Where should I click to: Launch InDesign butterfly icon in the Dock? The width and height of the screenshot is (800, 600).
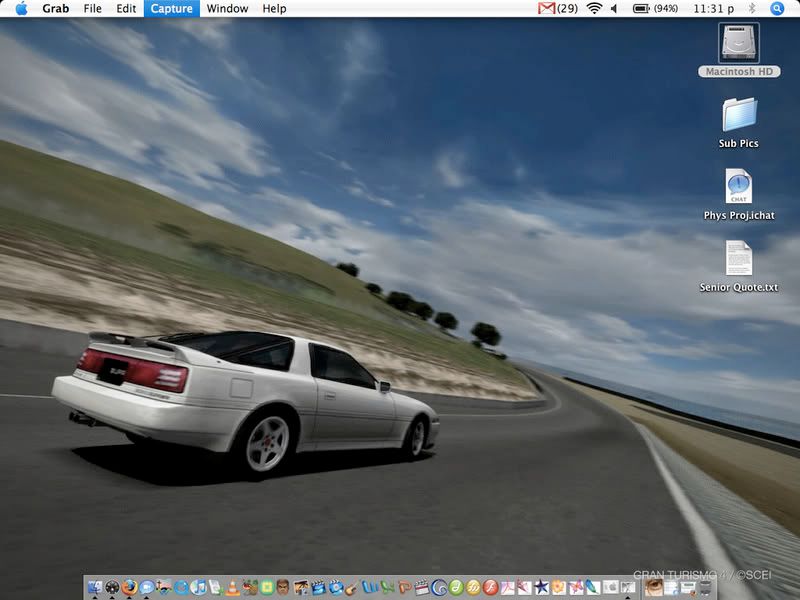pyautogui.click(x=577, y=588)
